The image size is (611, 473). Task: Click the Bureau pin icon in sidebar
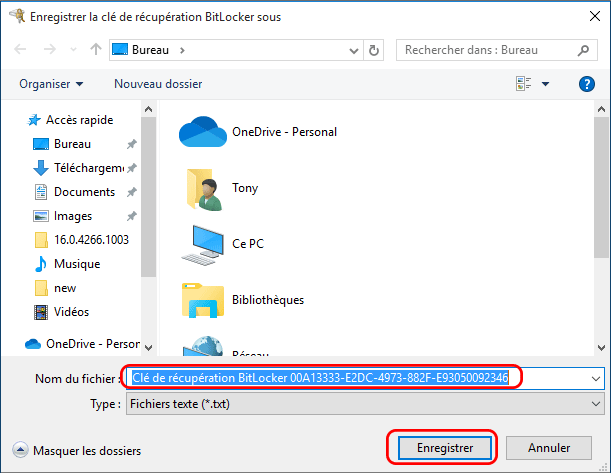tap(132, 144)
